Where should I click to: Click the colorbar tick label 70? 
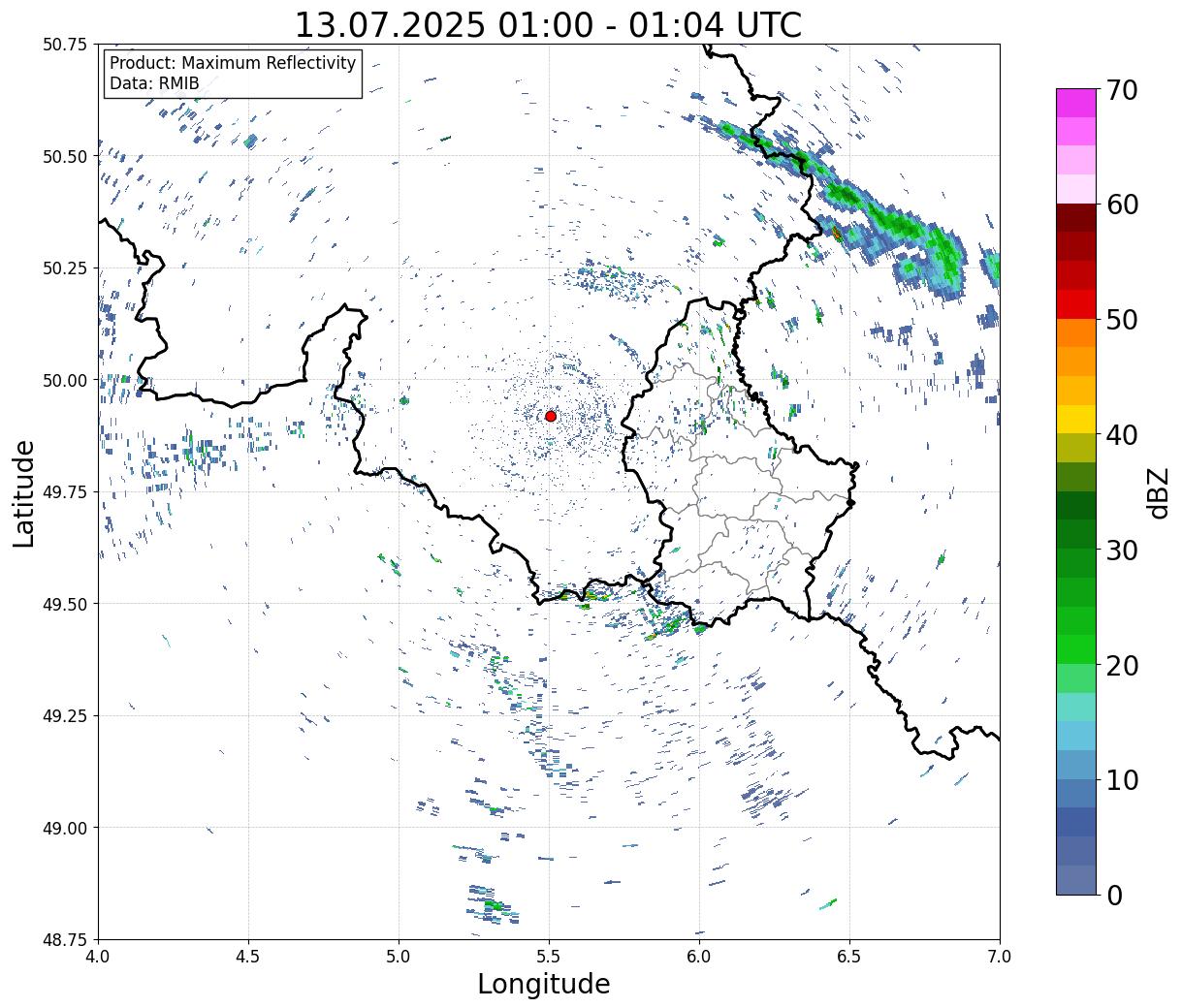[1122, 90]
